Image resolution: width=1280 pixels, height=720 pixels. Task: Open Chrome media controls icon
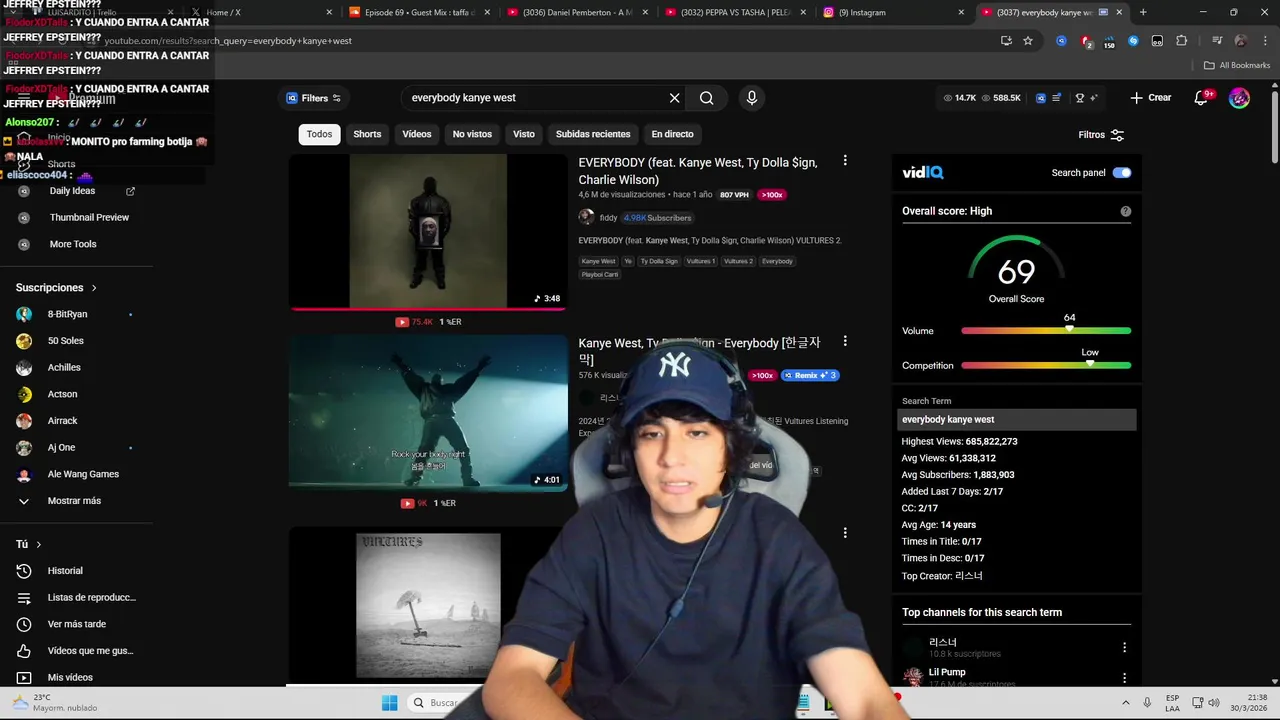pyautogui.click(x=1217, y=41)
